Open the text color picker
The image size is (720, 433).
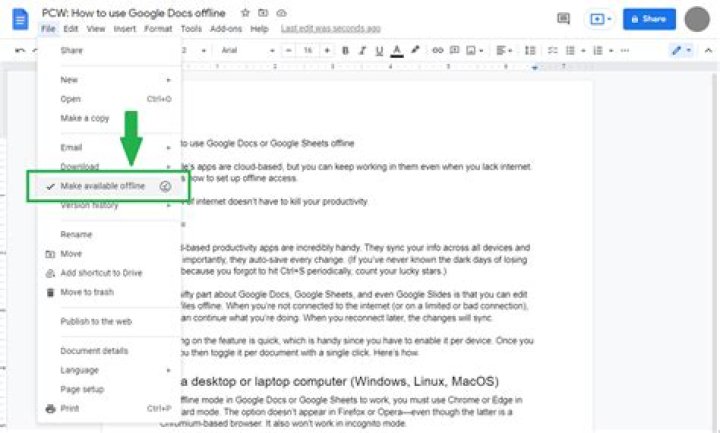(397, 51)
